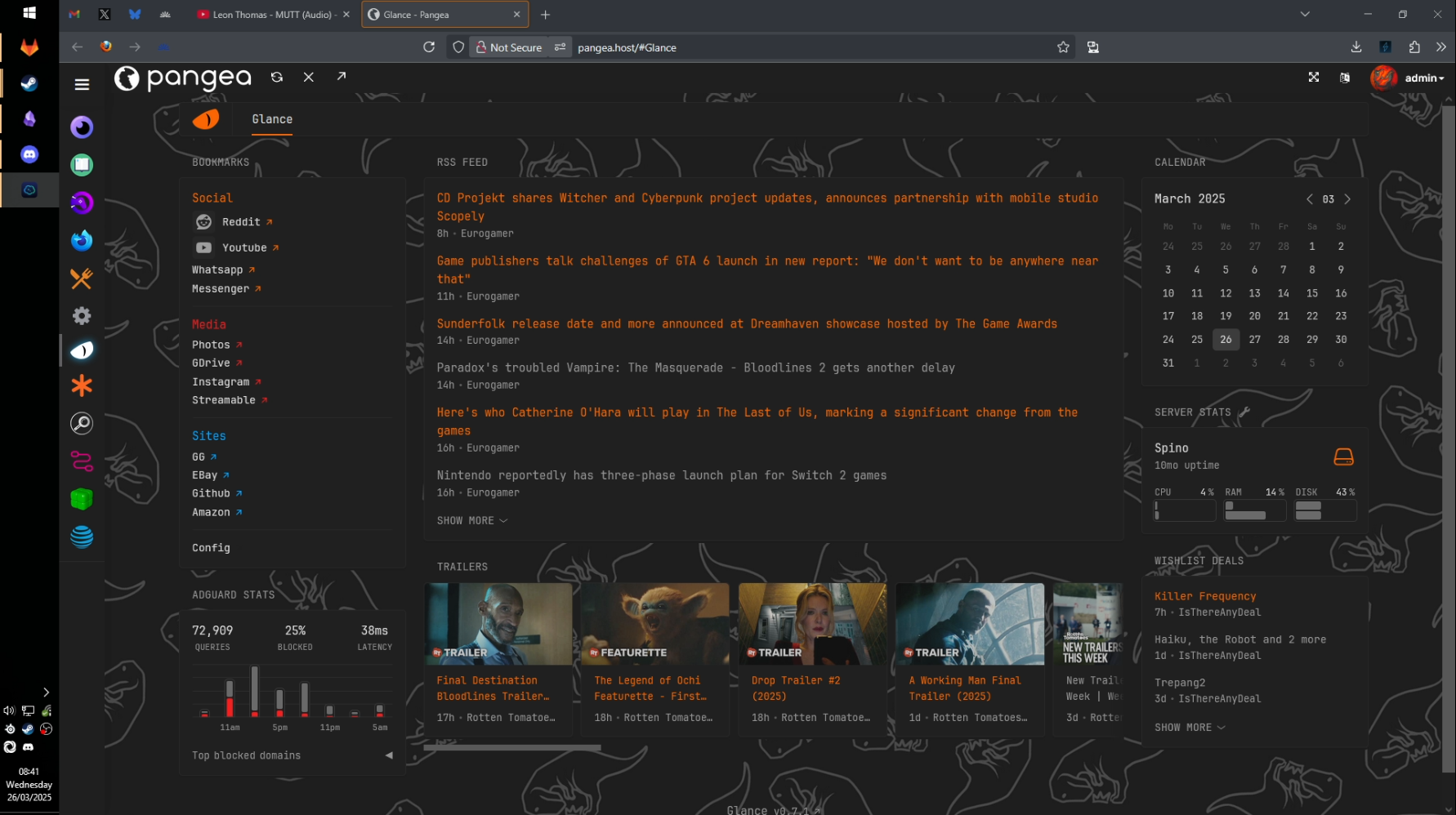Screen dimensions: 1456x815
Task: Open the Killer Frequency wishlist deal
Action: tap(1205, 596)
